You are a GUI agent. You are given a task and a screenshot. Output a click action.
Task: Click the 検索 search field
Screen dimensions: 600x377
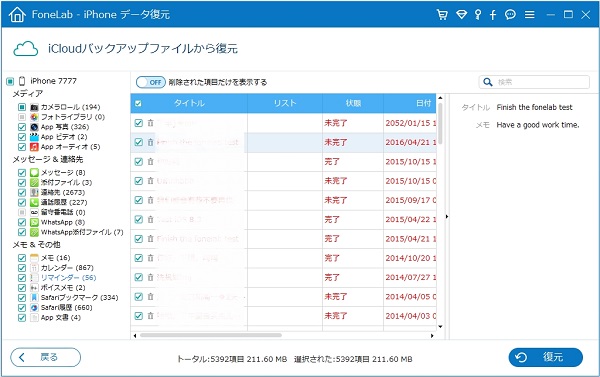click(534, 82)
